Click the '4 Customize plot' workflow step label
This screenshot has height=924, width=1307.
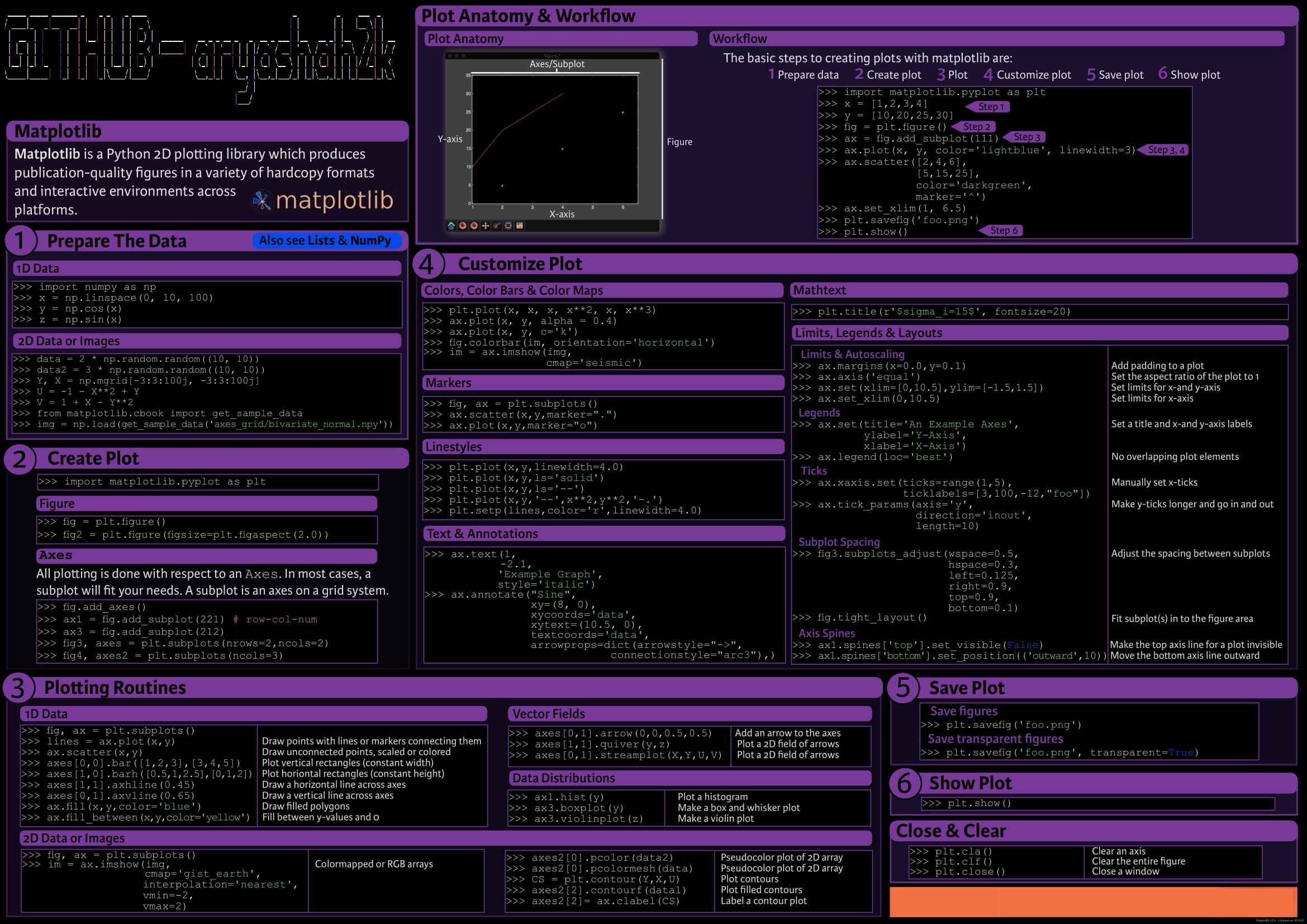coord(1027,74)
